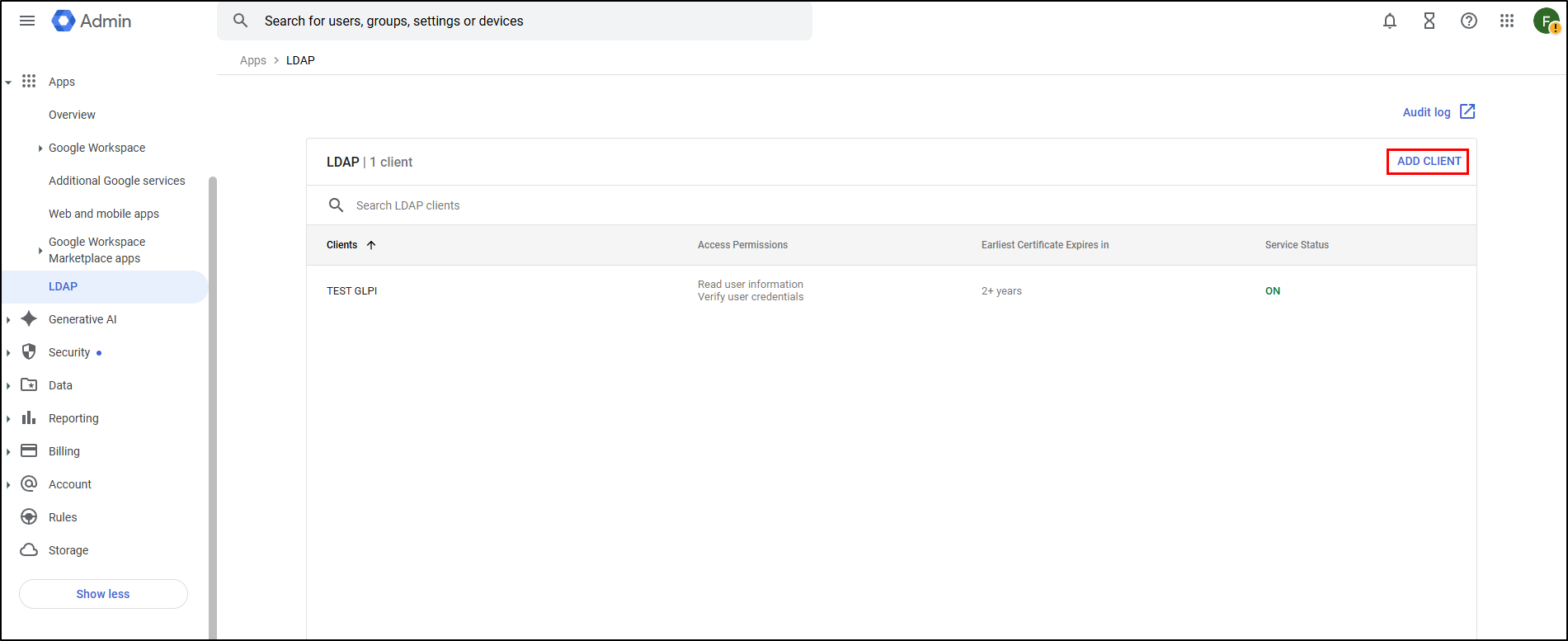This screenshot has height=641, width=1568.
Task: Click the Audit log external link icon
Action: point(1467,111)
